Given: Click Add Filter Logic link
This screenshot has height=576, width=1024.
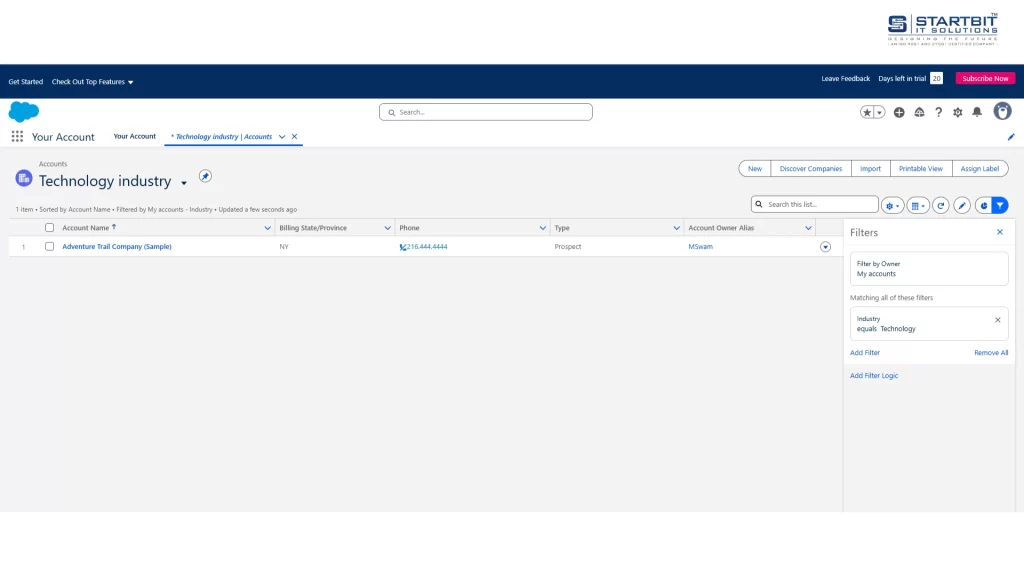Looking at the screenshot, I should [874, 376].
